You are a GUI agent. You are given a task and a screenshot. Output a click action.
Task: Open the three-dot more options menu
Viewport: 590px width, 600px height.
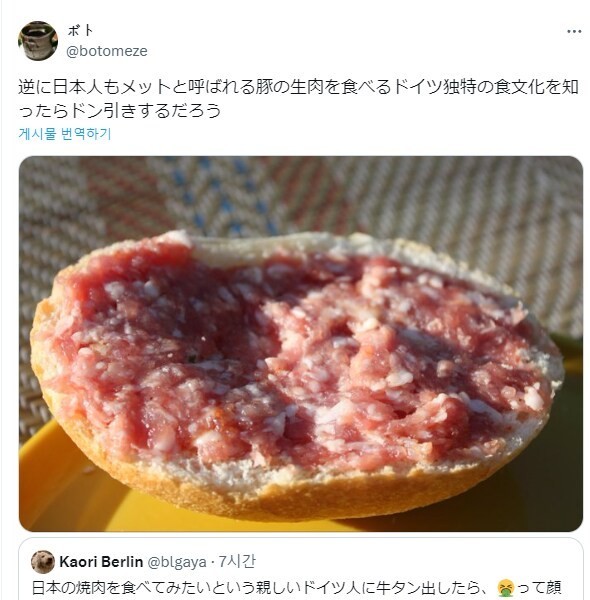click(574, 32)
